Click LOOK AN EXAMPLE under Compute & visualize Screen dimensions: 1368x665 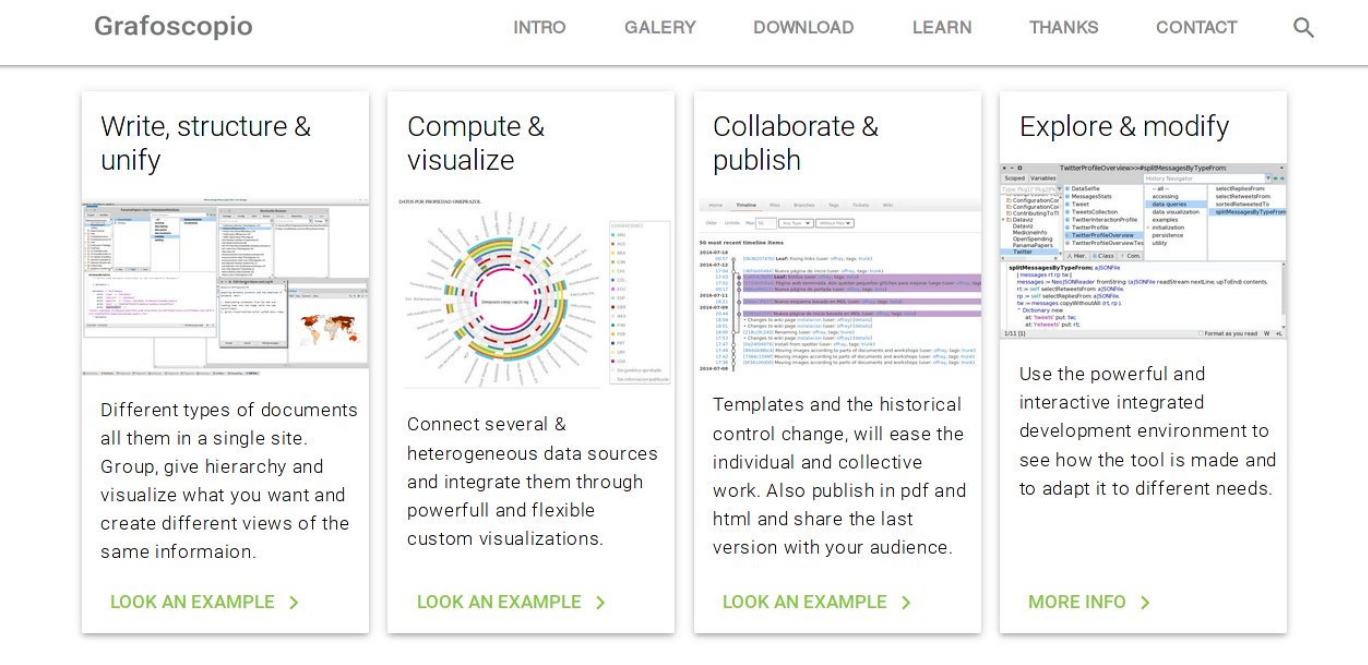tap(499, 602)
